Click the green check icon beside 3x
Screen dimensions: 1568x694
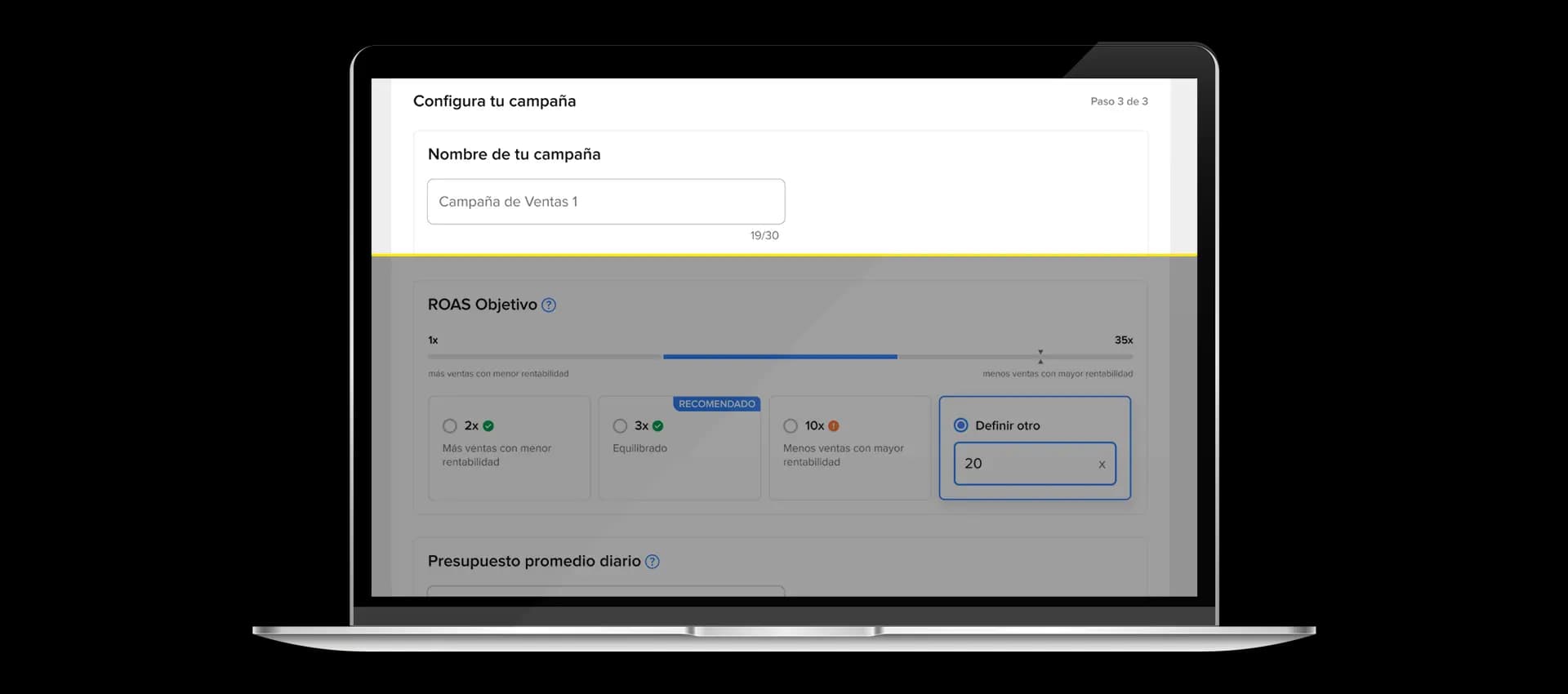(658, 426)
